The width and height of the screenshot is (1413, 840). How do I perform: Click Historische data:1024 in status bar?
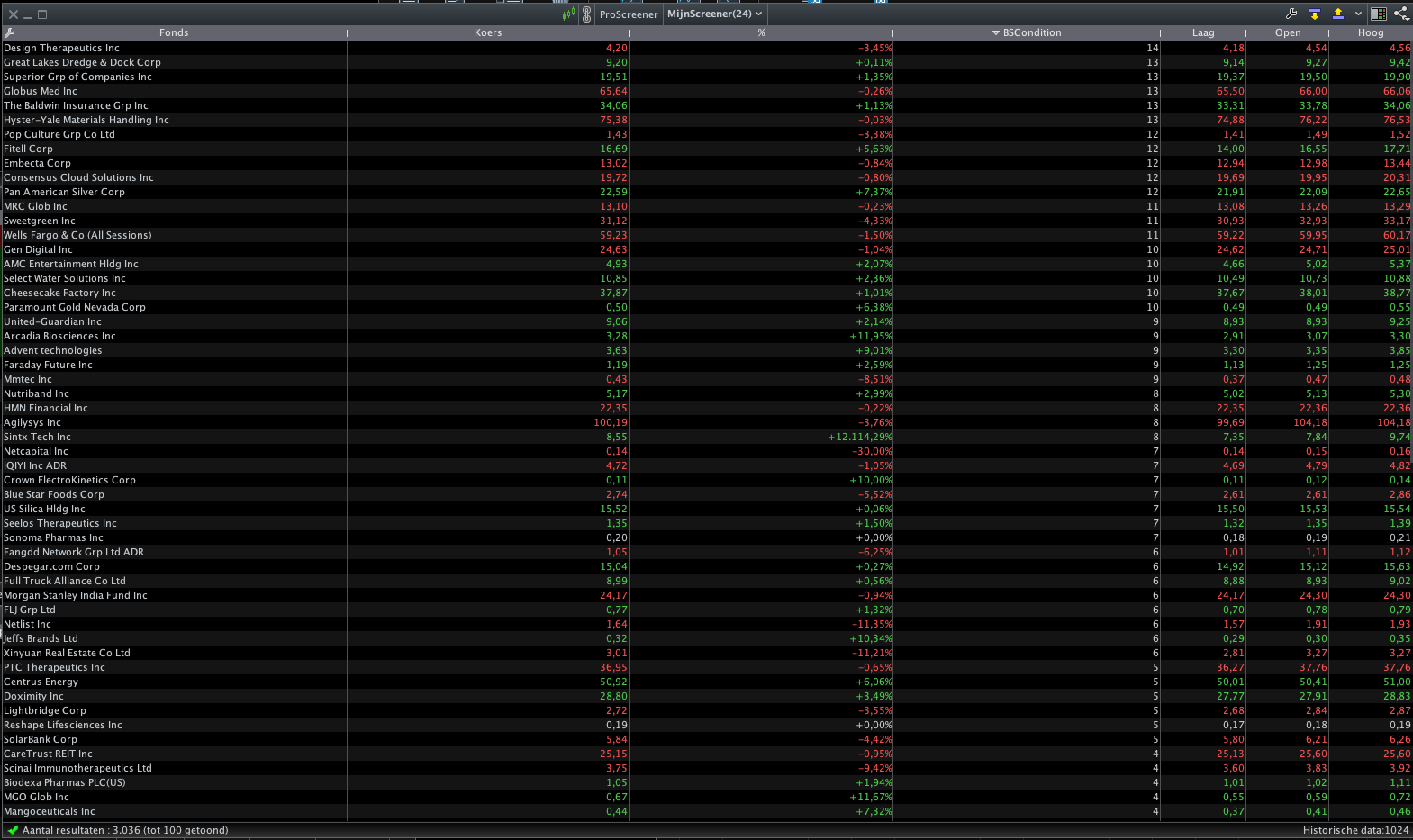(1355, 830)
